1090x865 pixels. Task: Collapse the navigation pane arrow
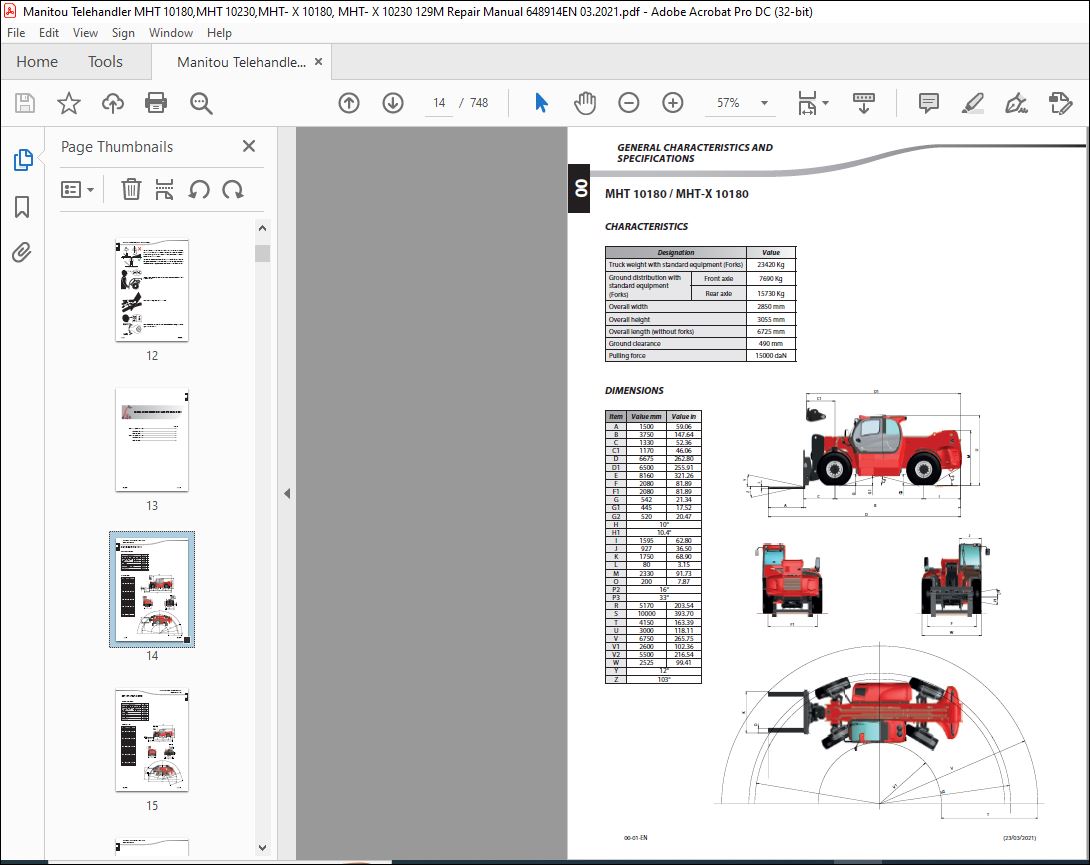click(x=287, y=494)
